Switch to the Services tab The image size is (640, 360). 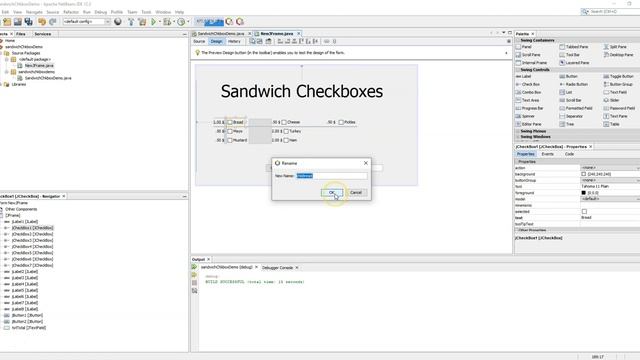pyautogui.click(x=42, y=34)
